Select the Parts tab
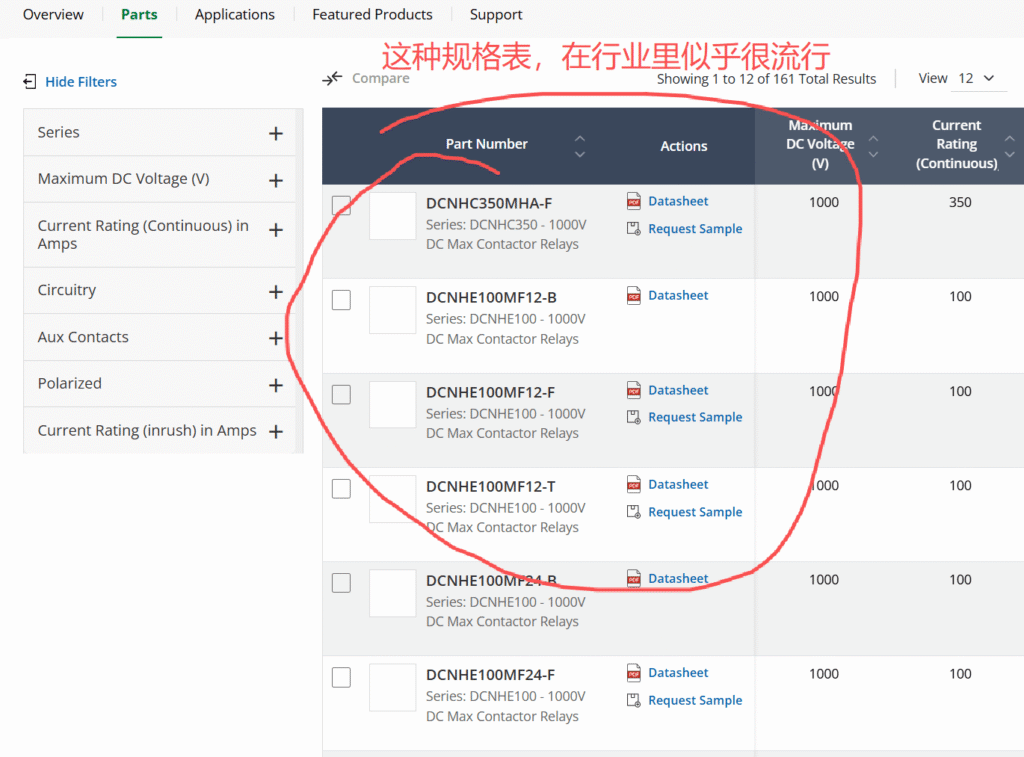Viewport: 1024px width, 757px height. 139,14
